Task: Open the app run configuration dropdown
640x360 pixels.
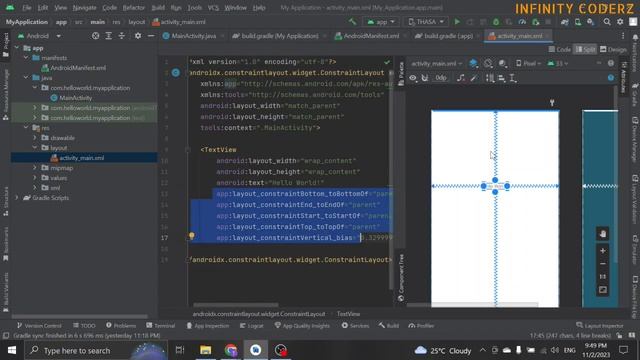Action: [381, 22]
